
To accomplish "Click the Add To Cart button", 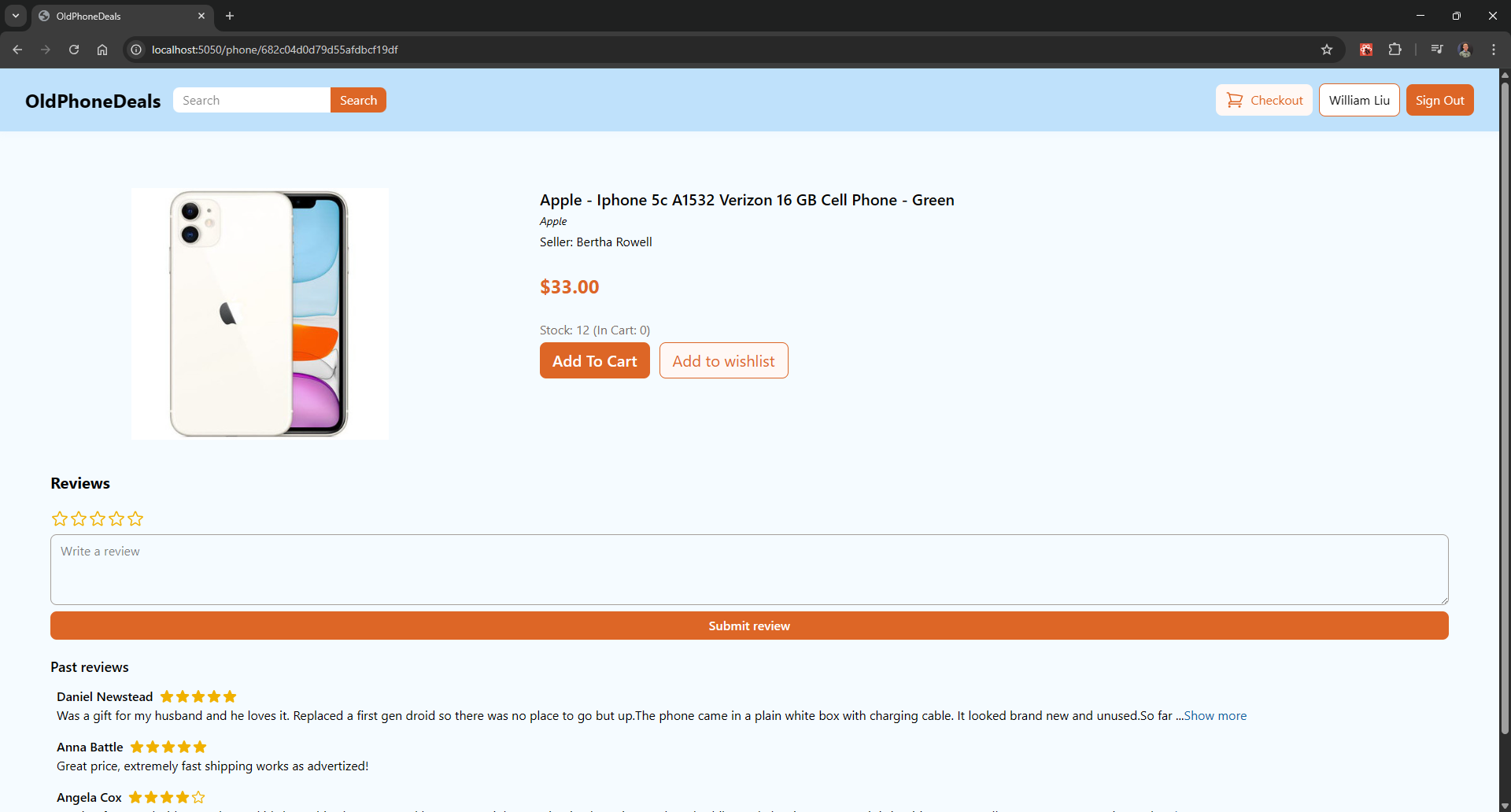I will point(594,360).
